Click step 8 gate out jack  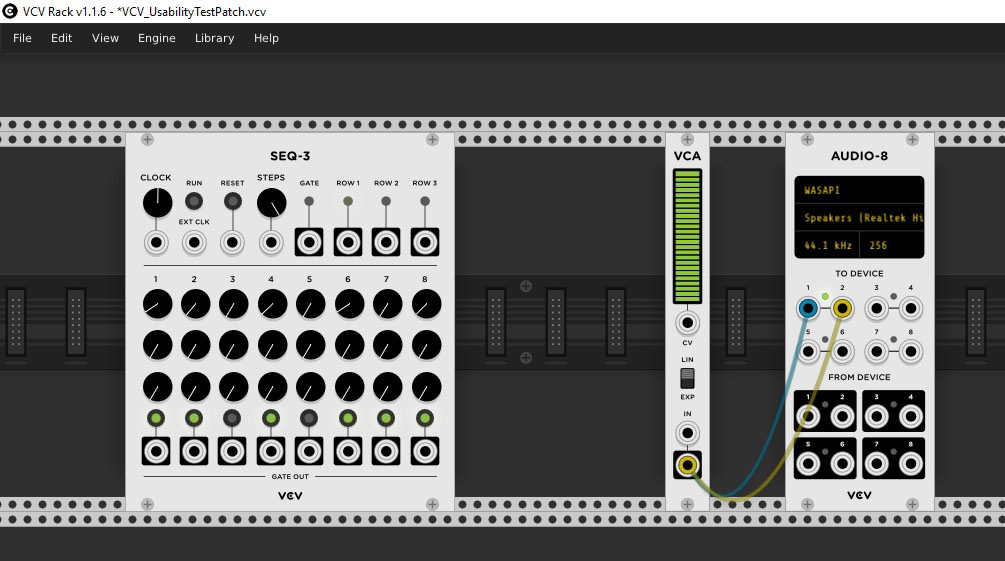424,451
